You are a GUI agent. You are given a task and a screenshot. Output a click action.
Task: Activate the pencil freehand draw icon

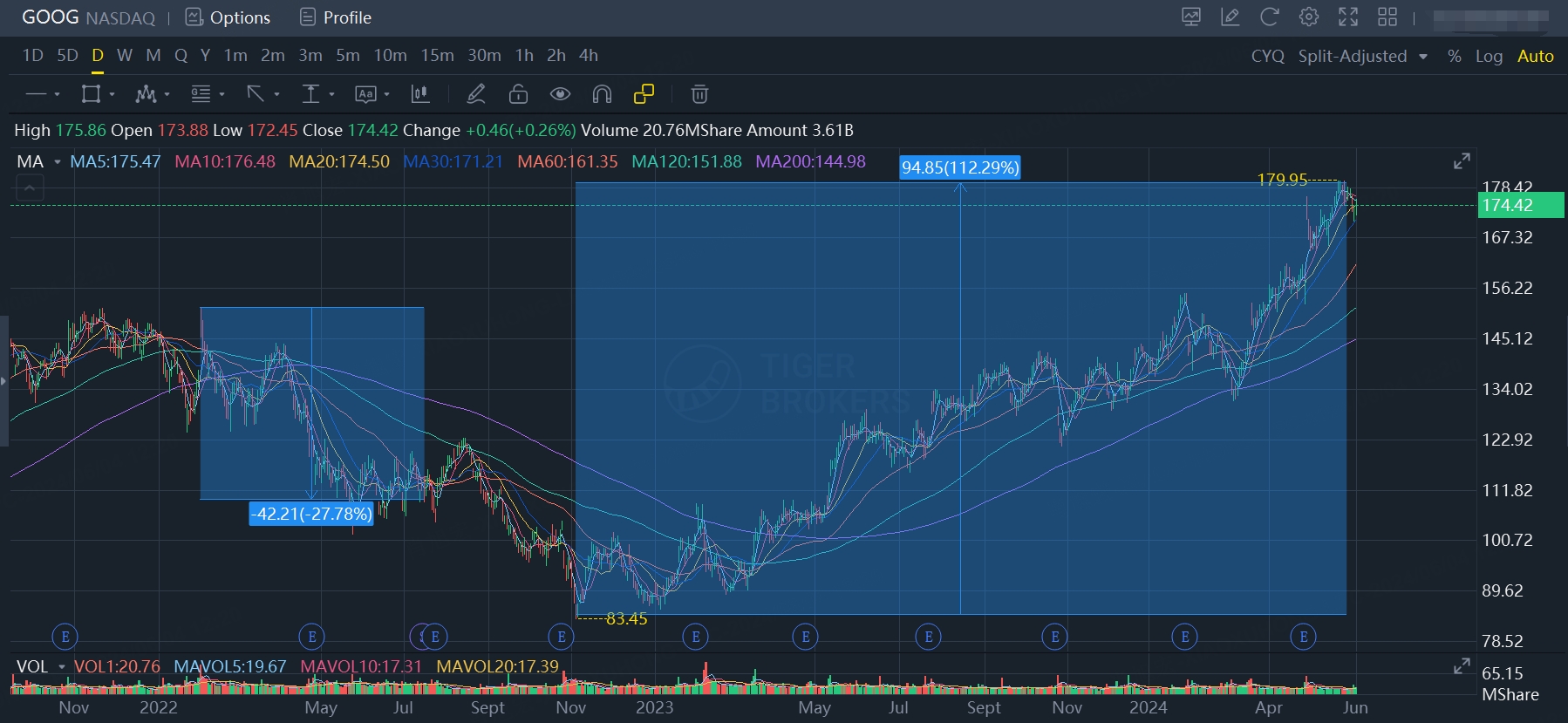(476, 94)
